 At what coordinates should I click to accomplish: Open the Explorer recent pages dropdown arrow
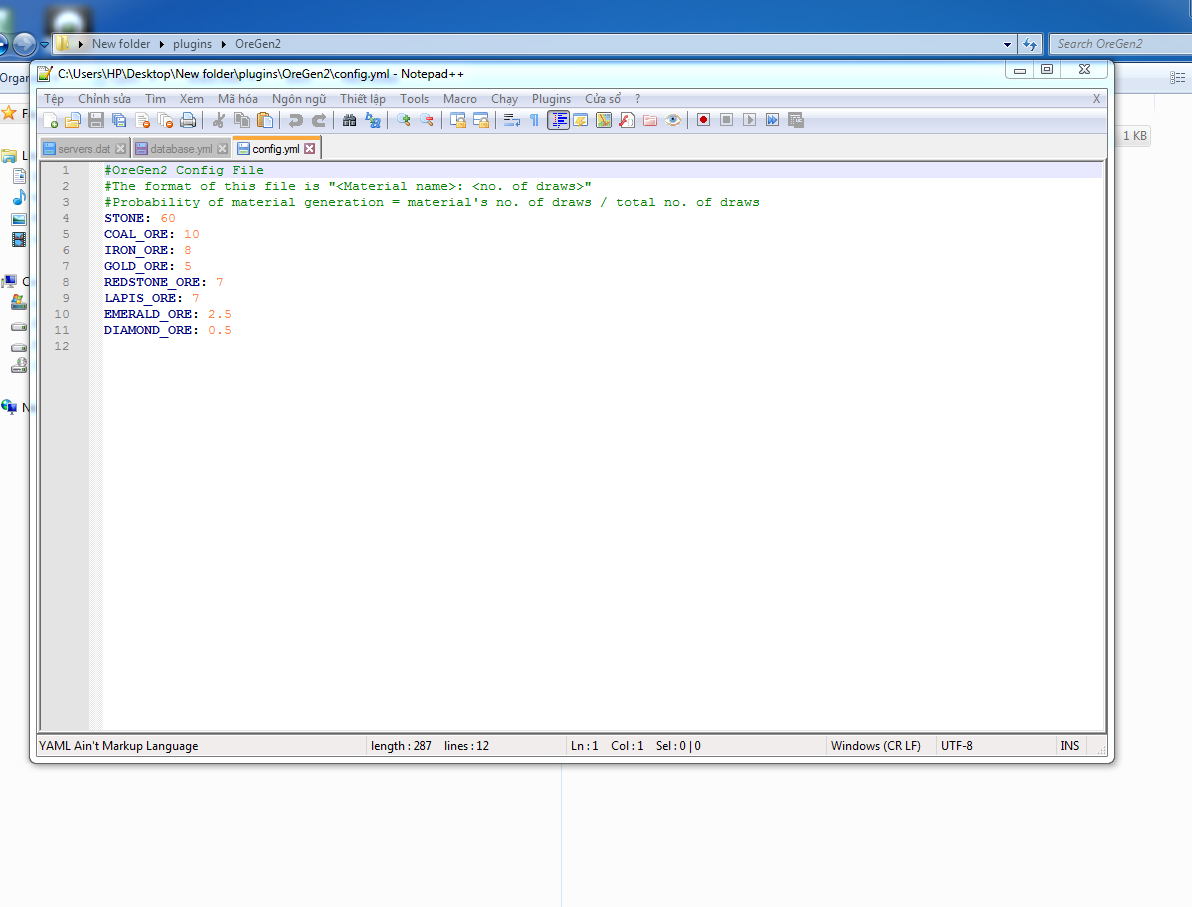45,45
